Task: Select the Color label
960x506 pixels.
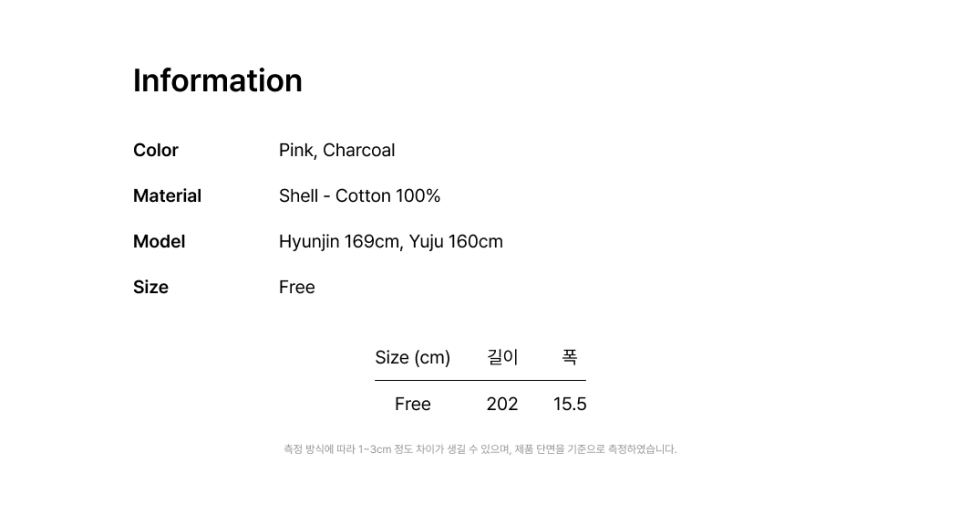Action: (156, 150)
